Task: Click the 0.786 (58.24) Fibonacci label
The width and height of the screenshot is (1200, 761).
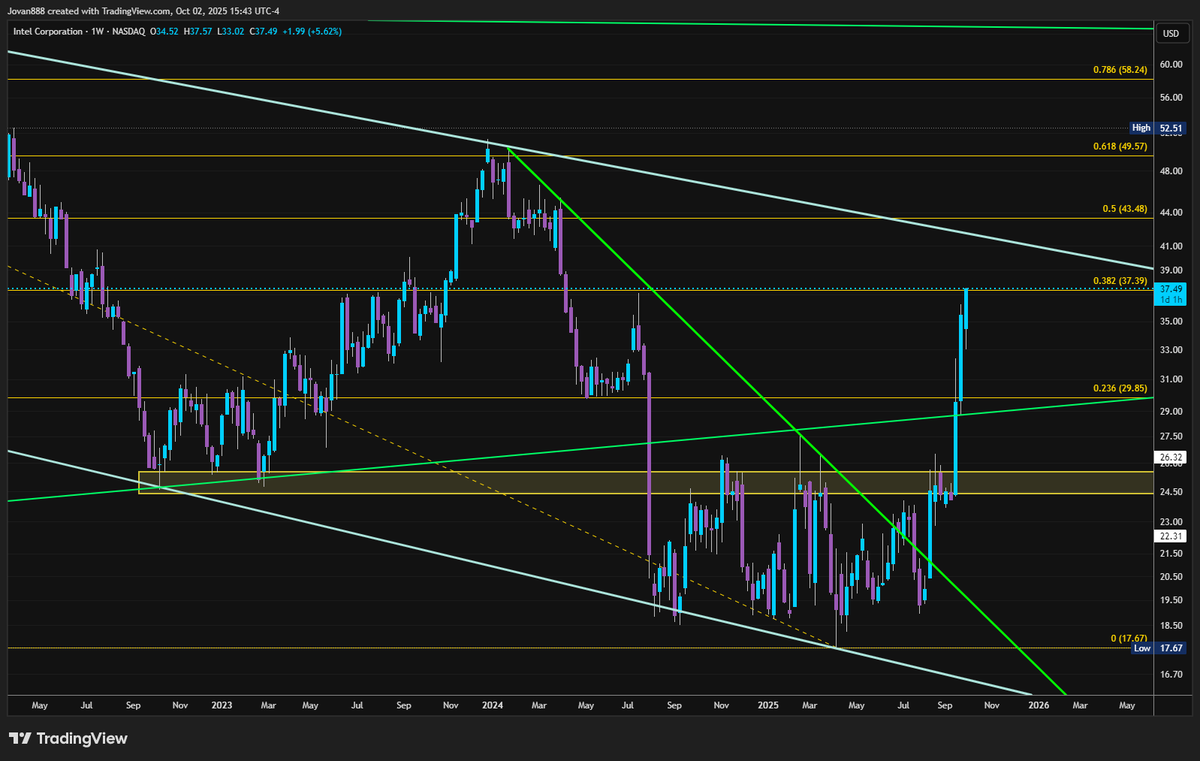Action: [1118, 71]
